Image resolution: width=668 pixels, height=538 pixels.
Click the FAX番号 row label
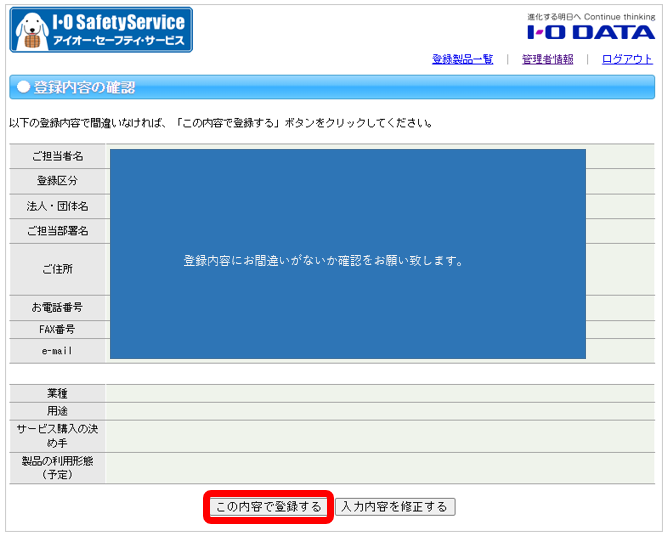point(57,329)
